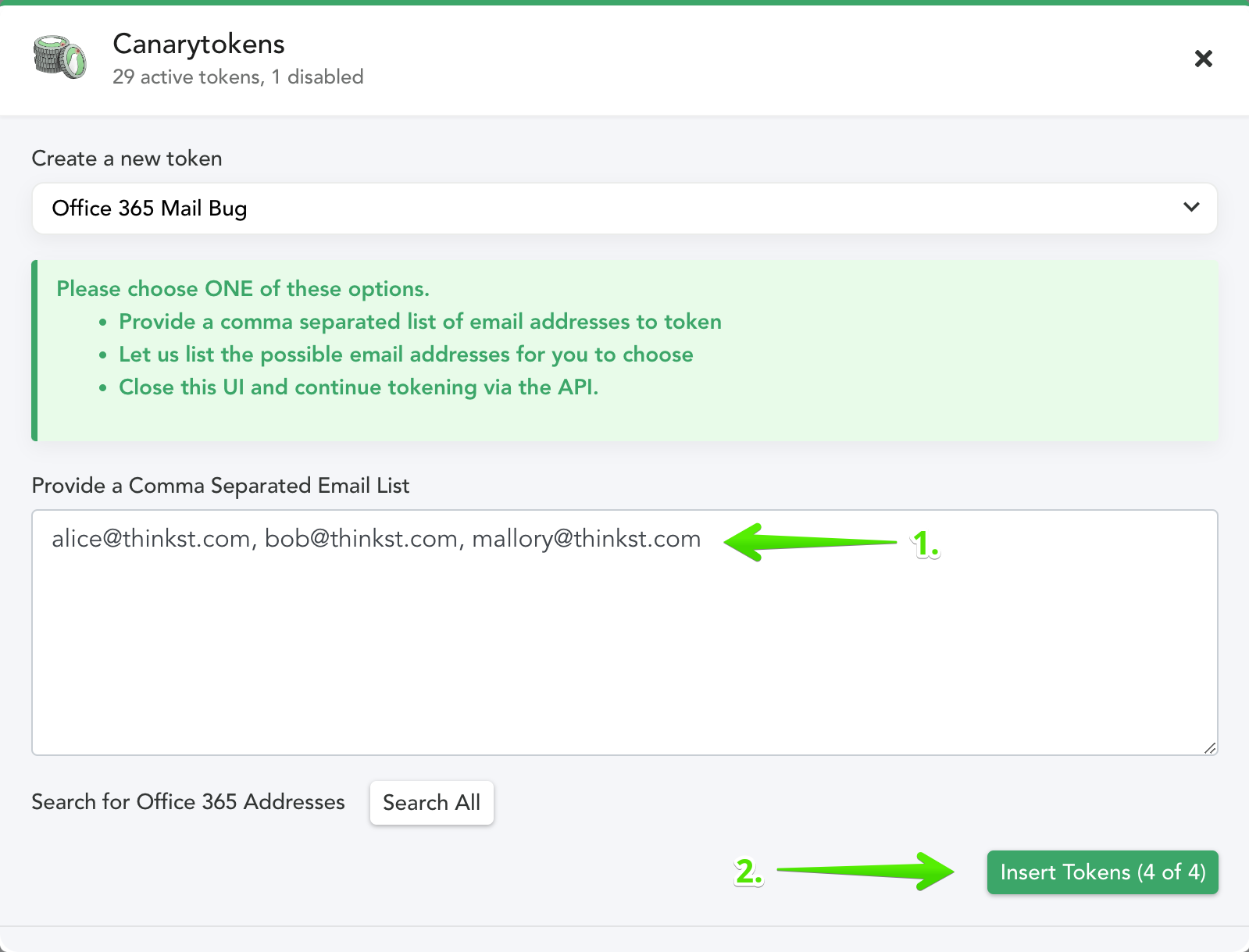Click inside the comma separated email list field

(624, 632)
